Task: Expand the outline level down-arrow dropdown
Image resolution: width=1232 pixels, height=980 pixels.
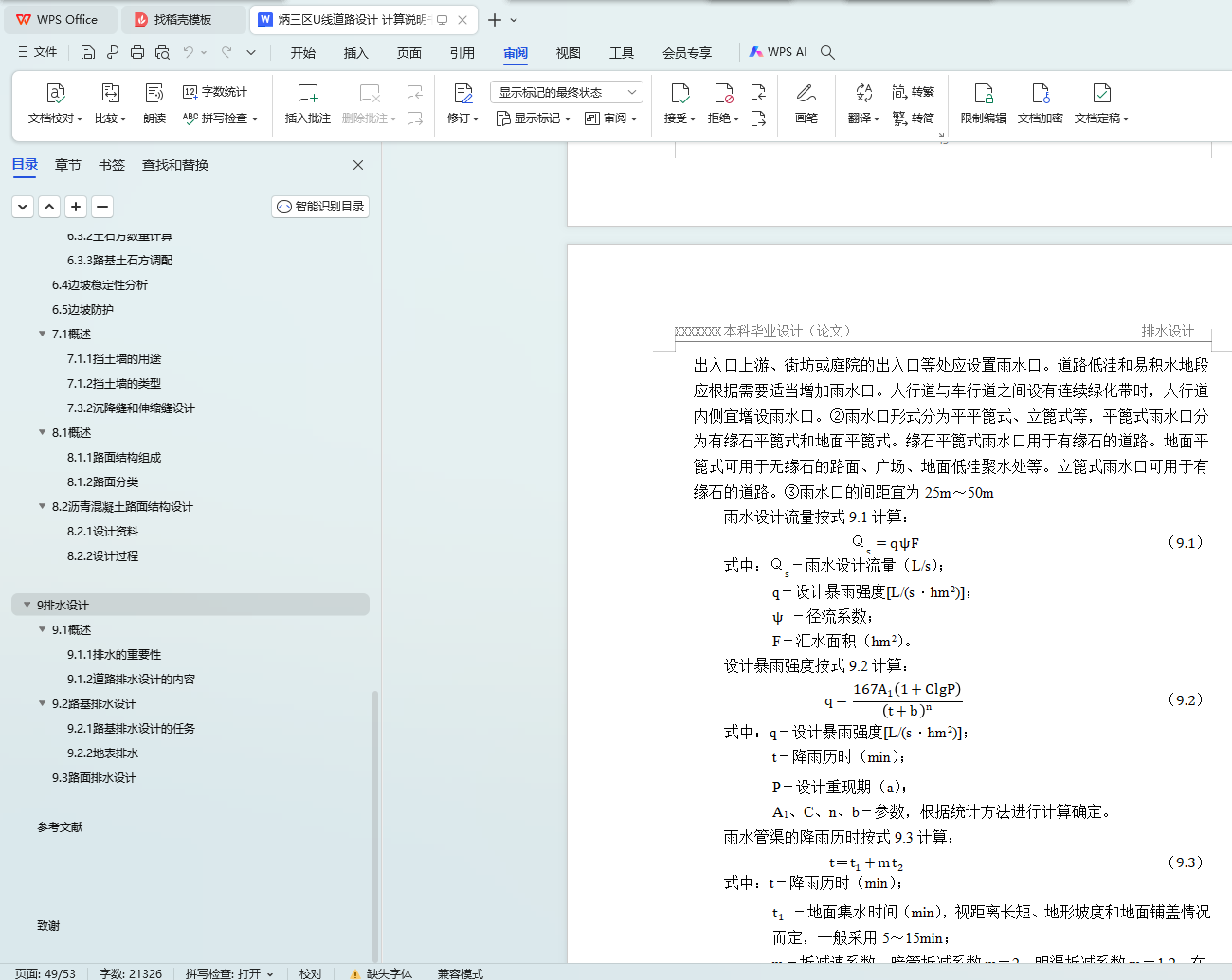Action: click(x=24, y=207)
